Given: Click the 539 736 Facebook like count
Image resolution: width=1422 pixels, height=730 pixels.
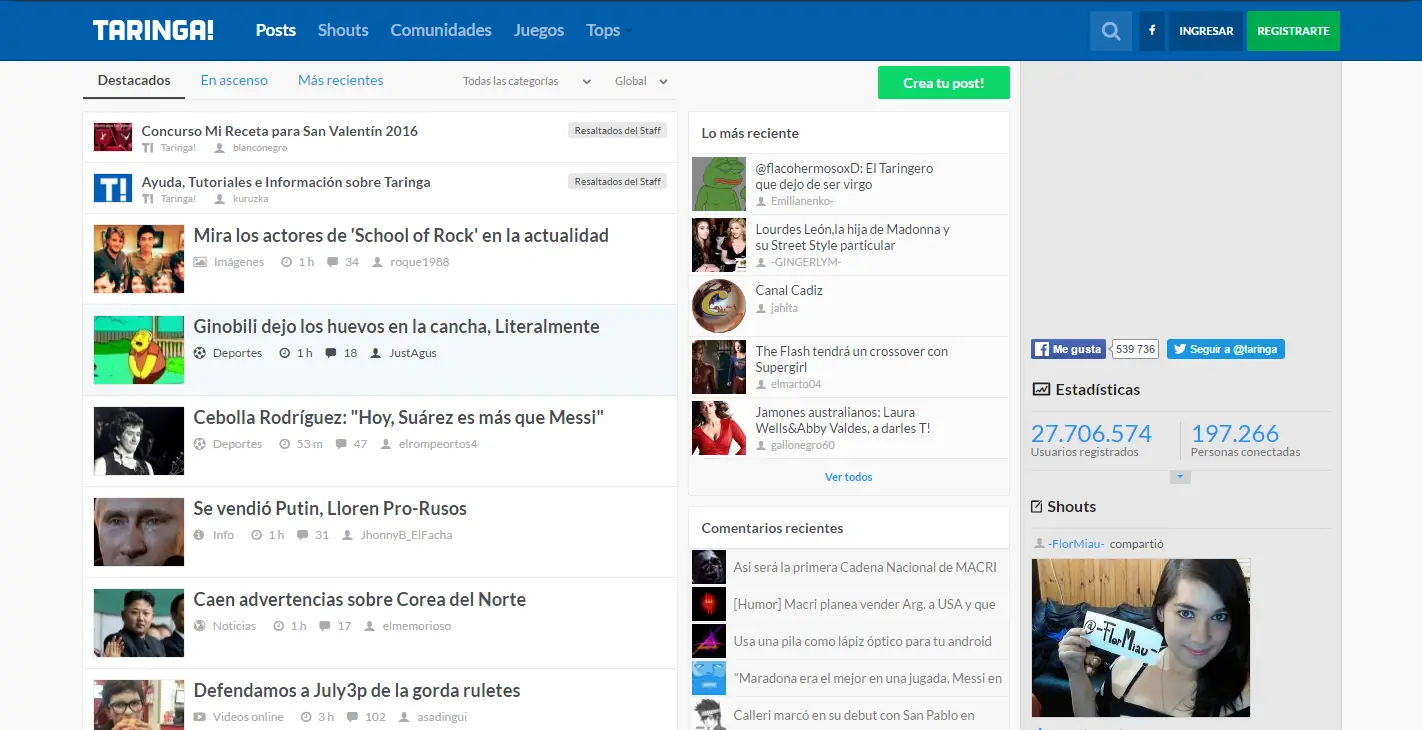Looking at the screenshot, I should click(1135, 349).
